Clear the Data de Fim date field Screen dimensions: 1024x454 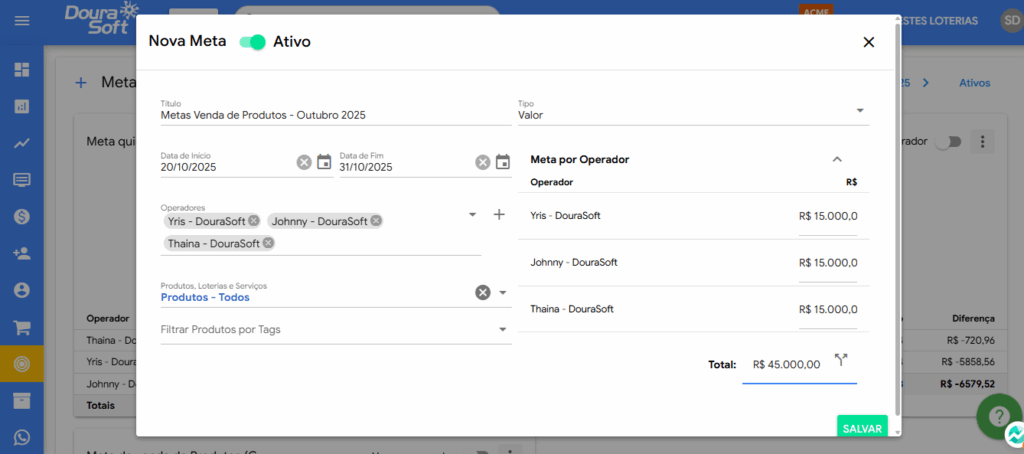(483, 162)
